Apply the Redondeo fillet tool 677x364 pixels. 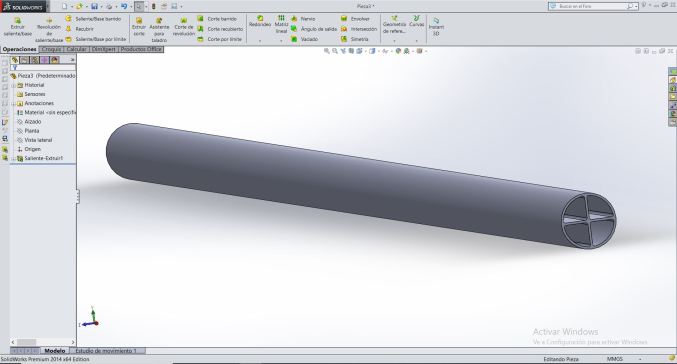pyautogui.click(x=260, y=22)
